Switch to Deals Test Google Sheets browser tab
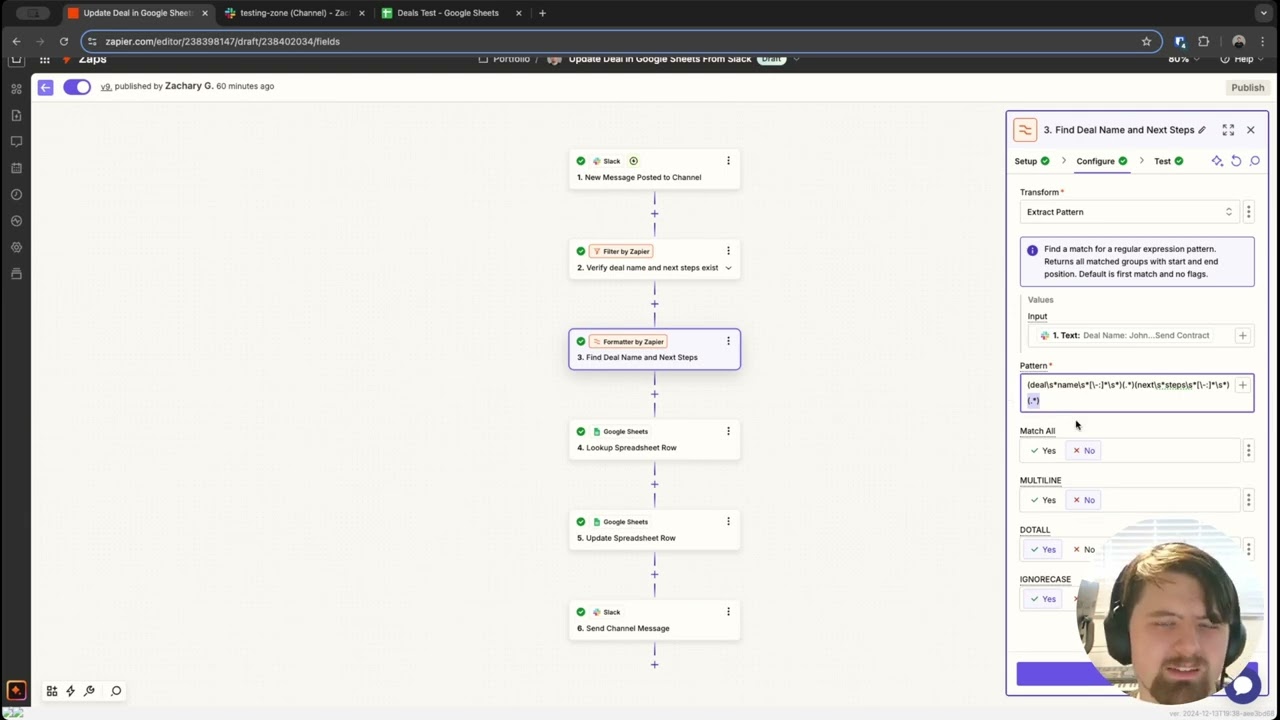Screen dimensions: 1280x720 point(448,13)
